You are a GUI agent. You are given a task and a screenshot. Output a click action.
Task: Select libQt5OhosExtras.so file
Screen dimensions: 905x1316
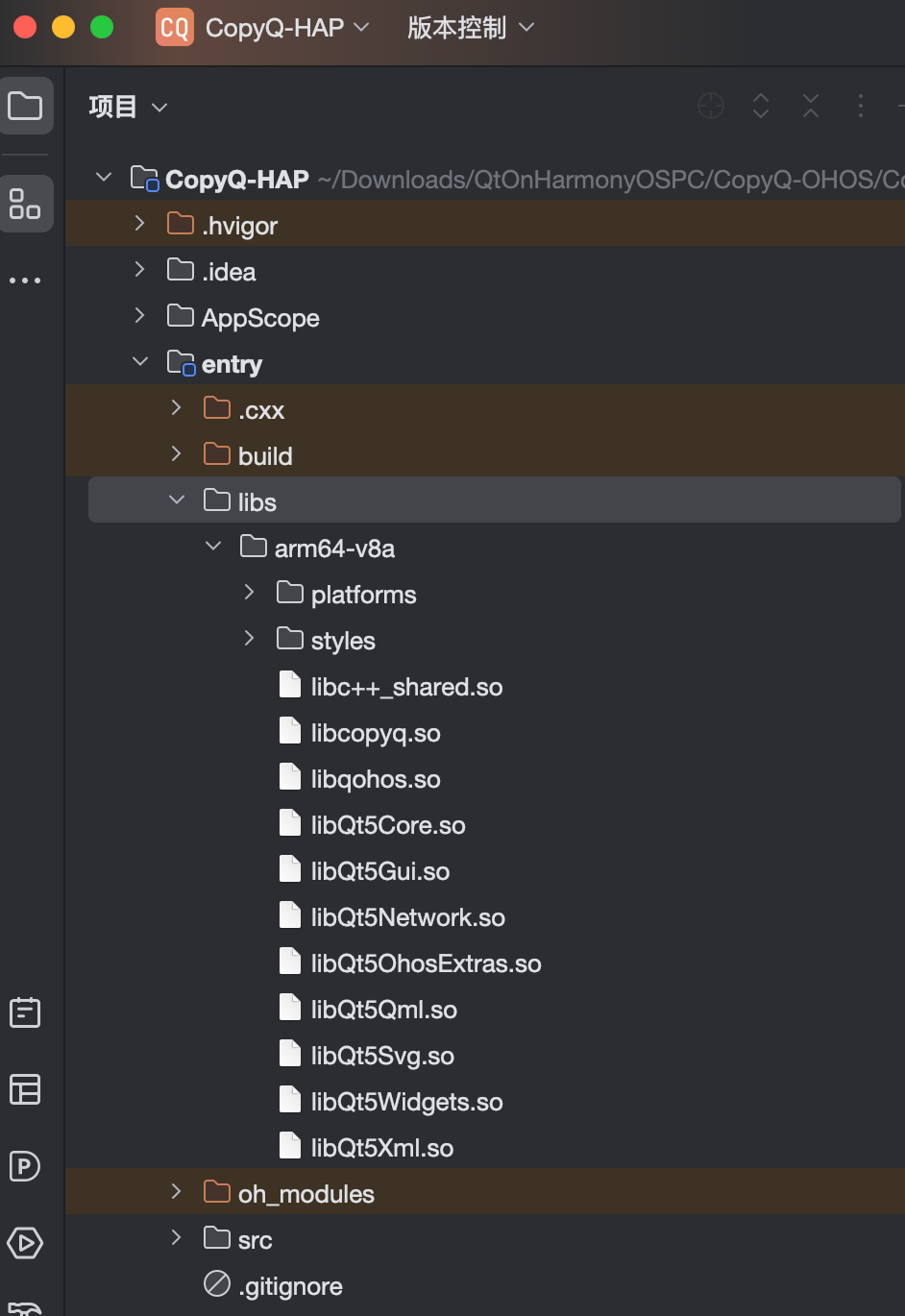427,963
